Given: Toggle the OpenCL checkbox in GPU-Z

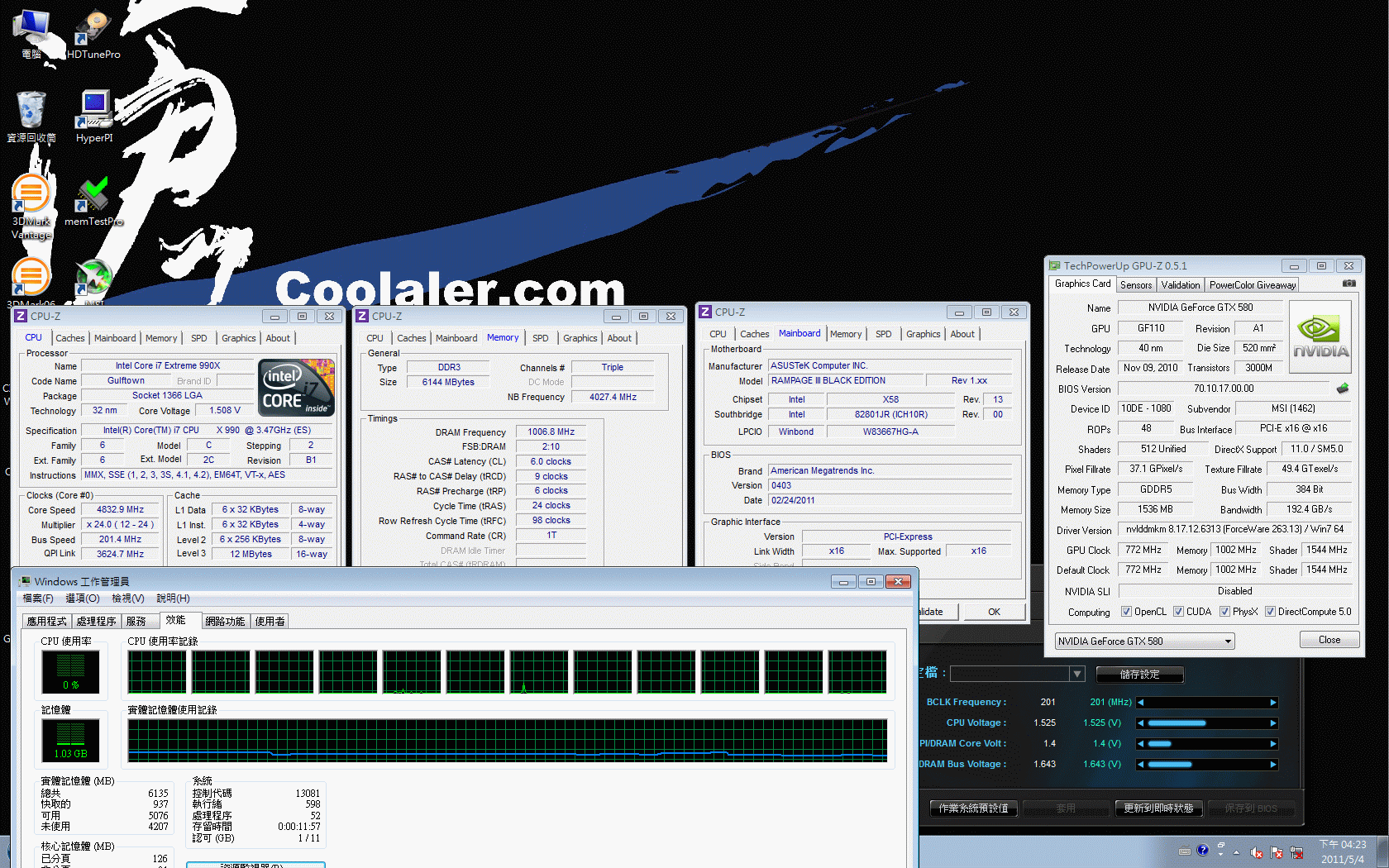Looking at the screenshot, I should click(1126, 612).
